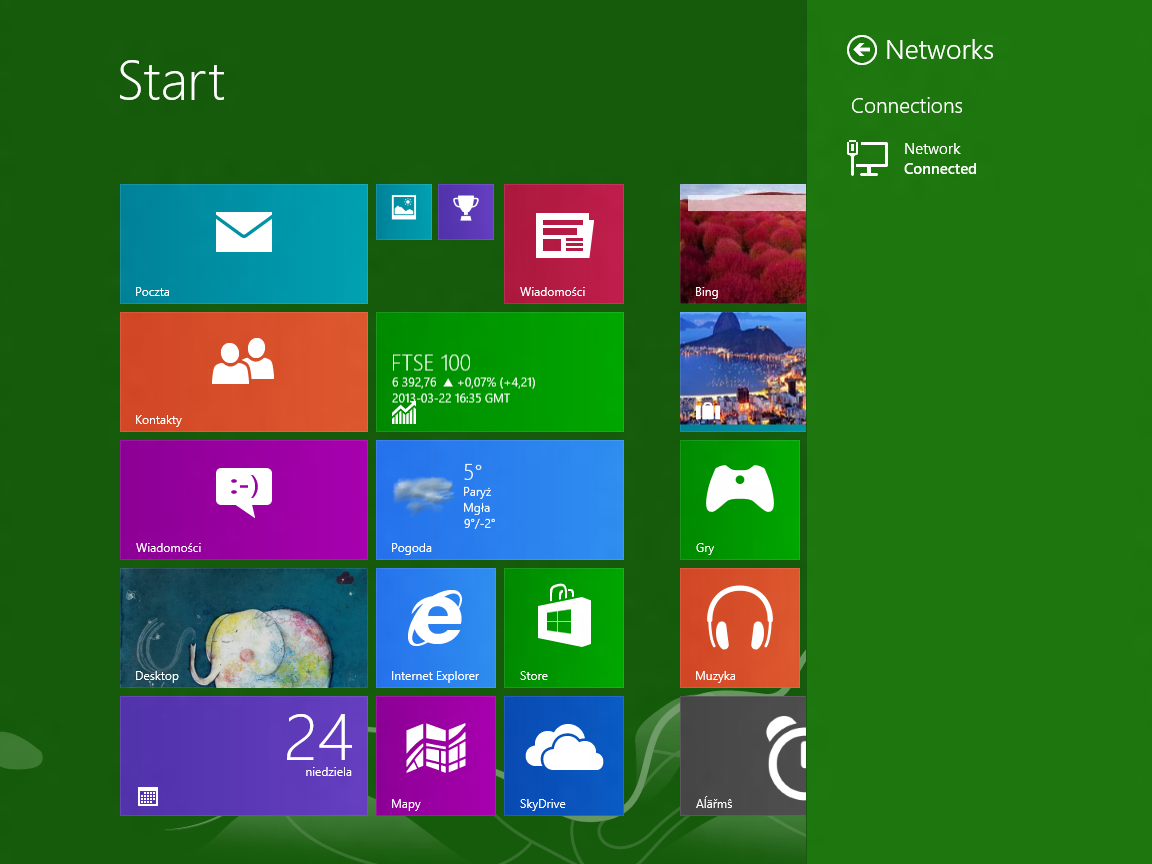Click the wired network computer icon
Screen dimensions: 1152x864
pyautogui.click(x=868, y=159)
